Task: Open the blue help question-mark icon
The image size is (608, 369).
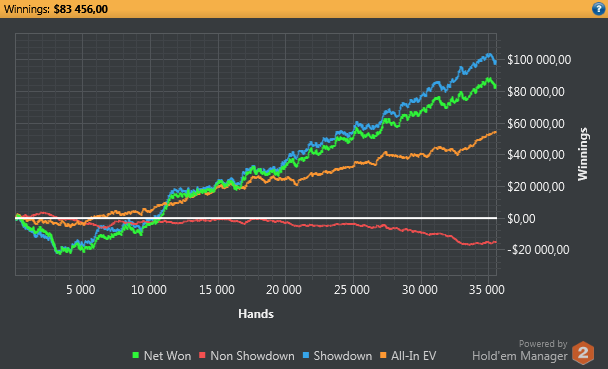Action: 599,9
